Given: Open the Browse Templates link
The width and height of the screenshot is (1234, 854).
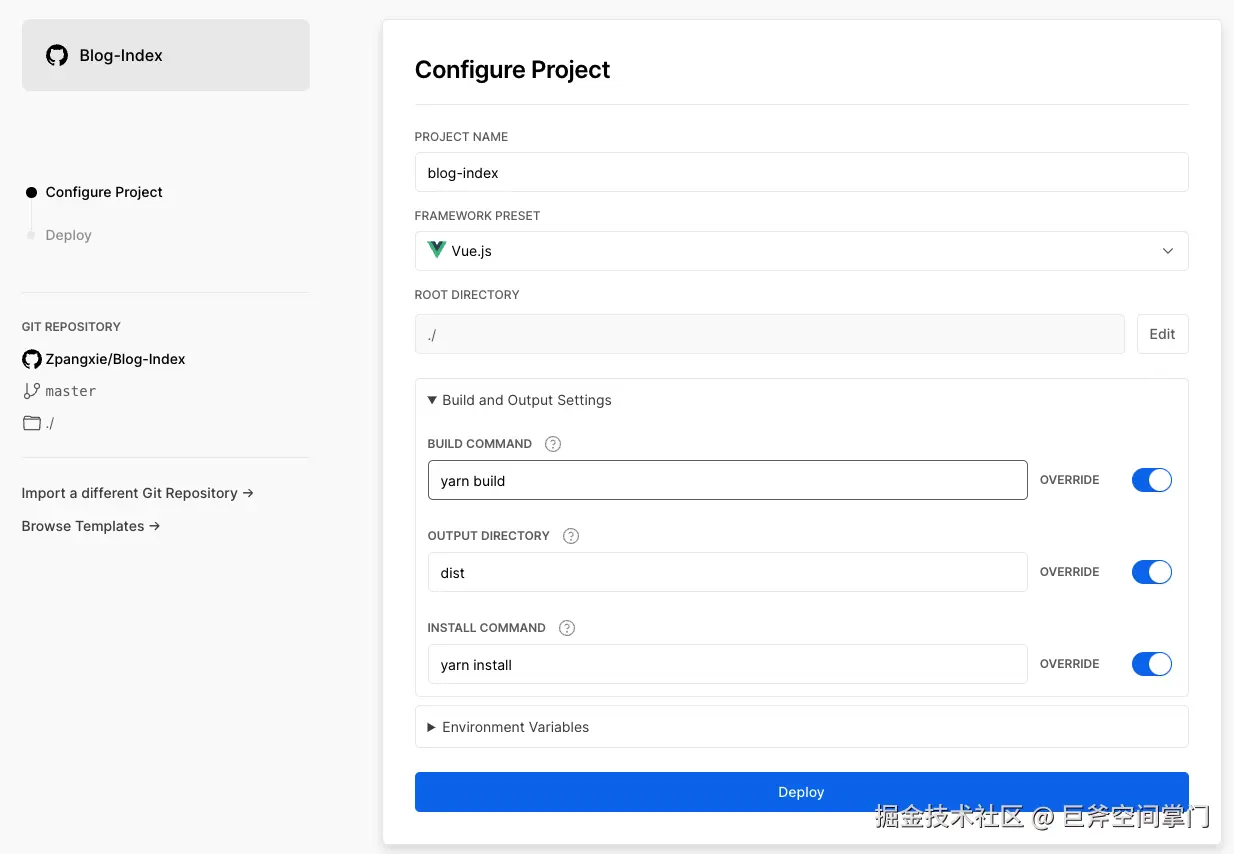Looking at the screenshot, I should click(91, 526).
